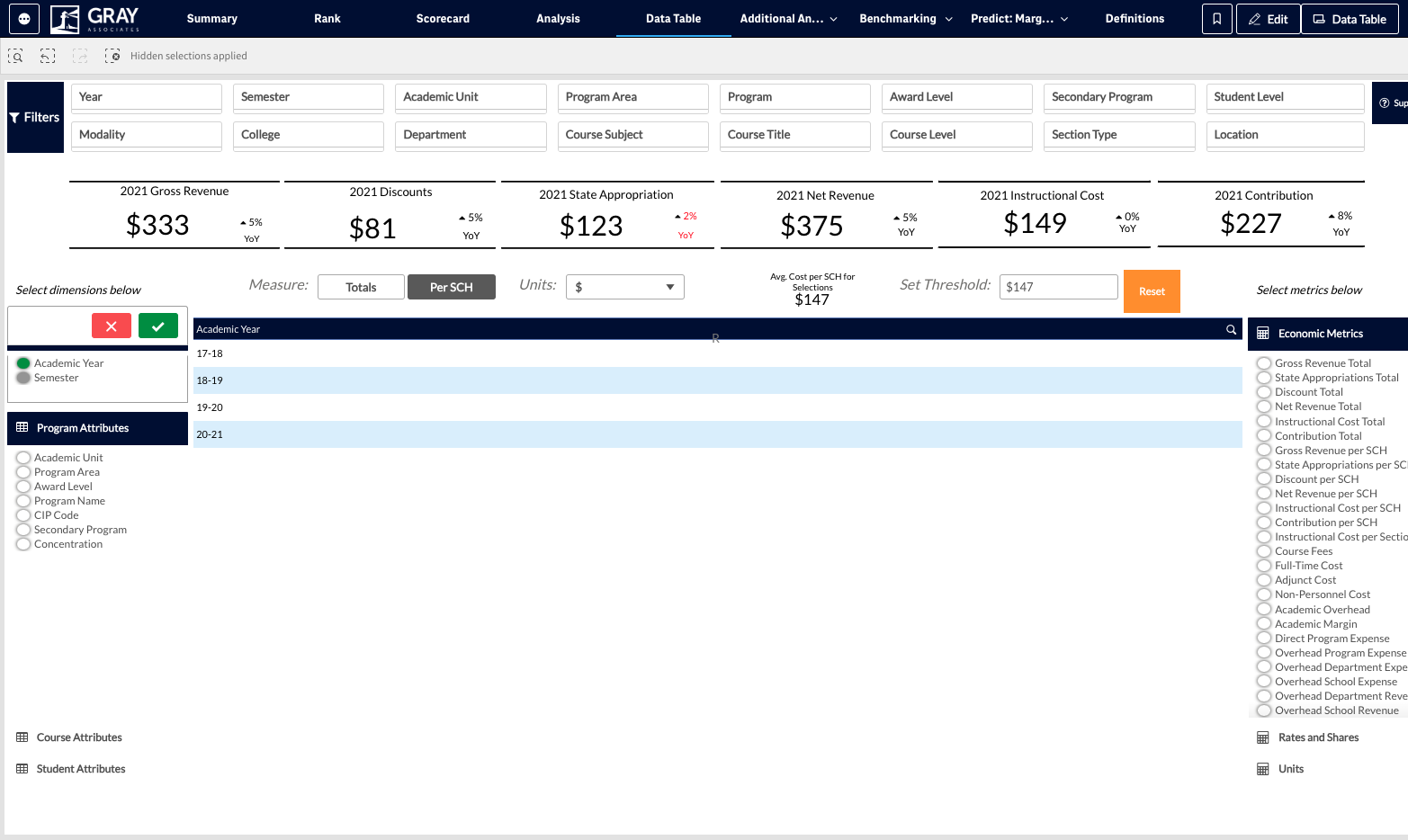
Task: Select the Academic Margin metric
Action: coord(1264,624)
